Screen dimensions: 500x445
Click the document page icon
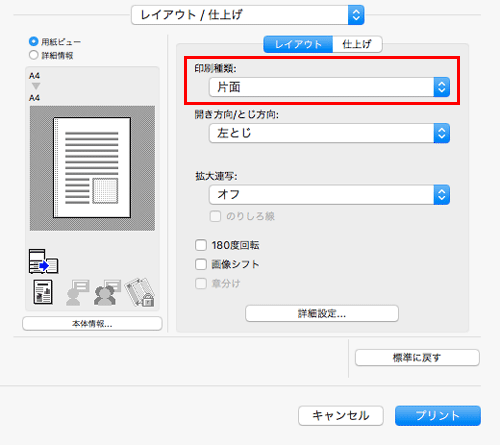[x=43, y=292]
